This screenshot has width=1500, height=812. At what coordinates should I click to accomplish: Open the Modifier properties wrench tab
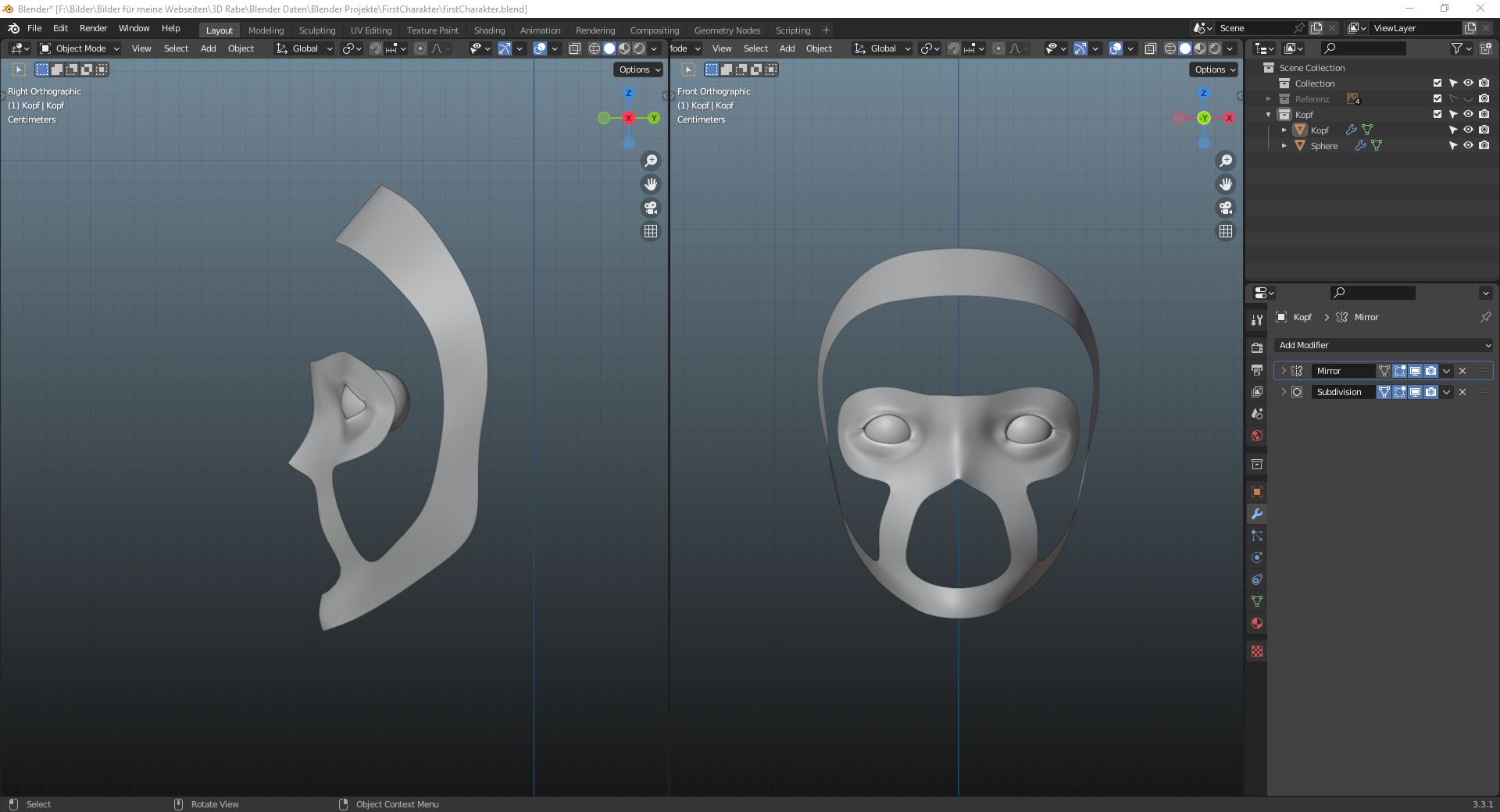tap(1256, 514)
